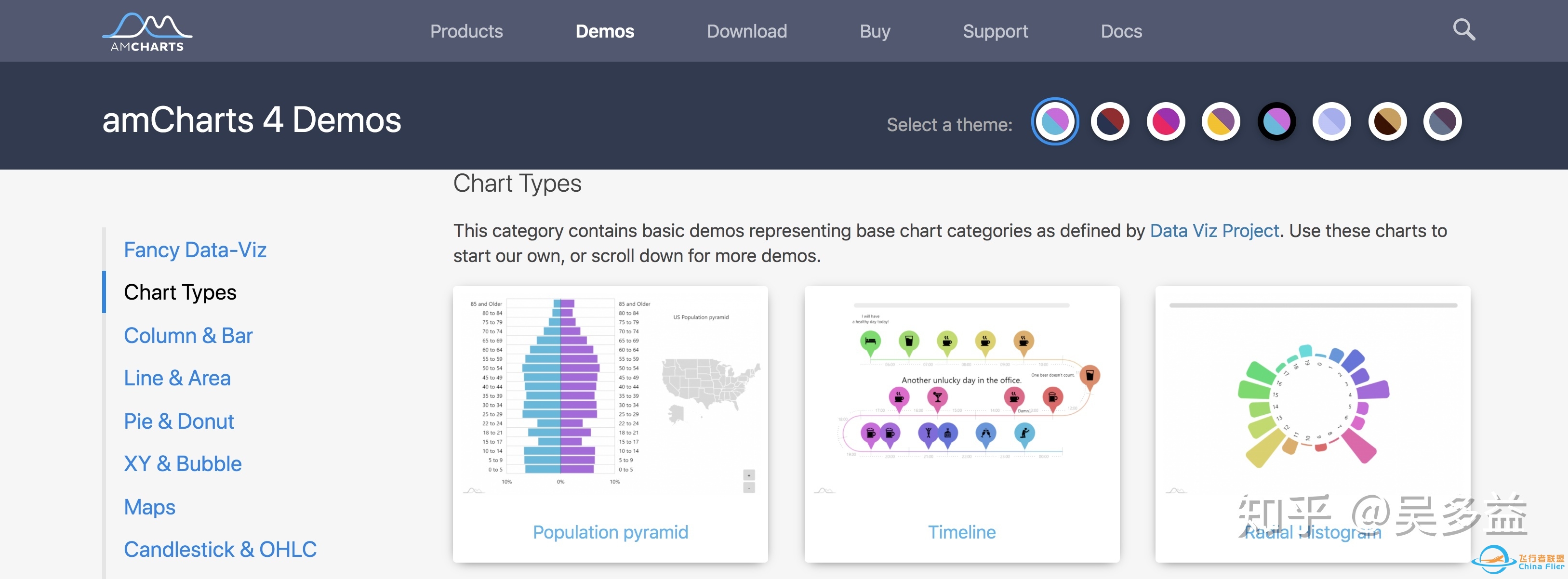This screenshot has width=1568, height=579.
Task: Select the default blue-purple theme swatch
Action: point(1055,122)
